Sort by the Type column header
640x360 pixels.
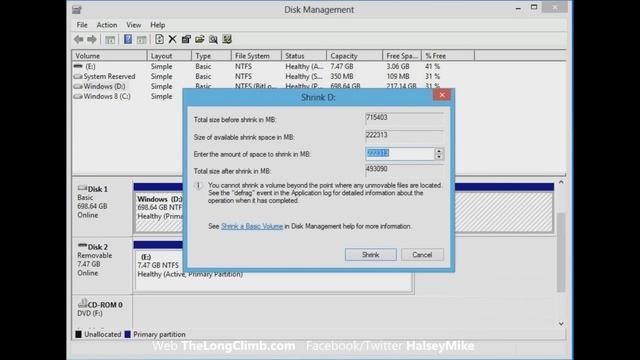coord(211,56)
